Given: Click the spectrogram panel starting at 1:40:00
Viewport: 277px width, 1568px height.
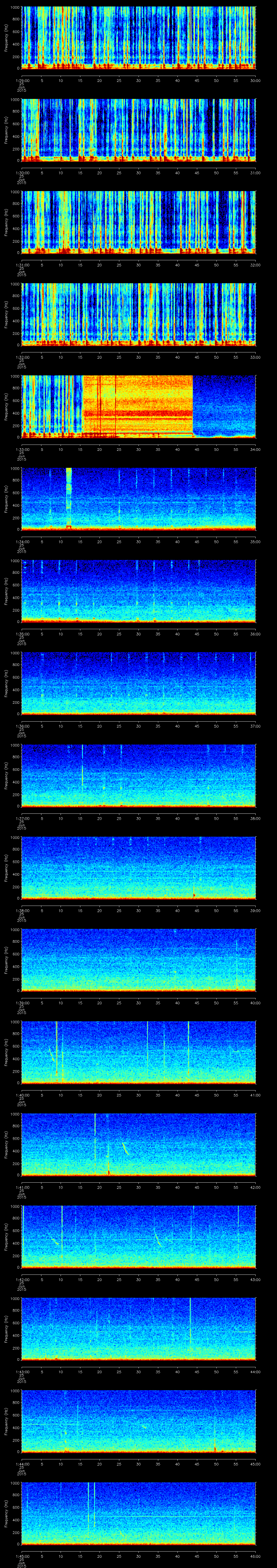Looking at the screenshot, I should (x=138, y=1052).
